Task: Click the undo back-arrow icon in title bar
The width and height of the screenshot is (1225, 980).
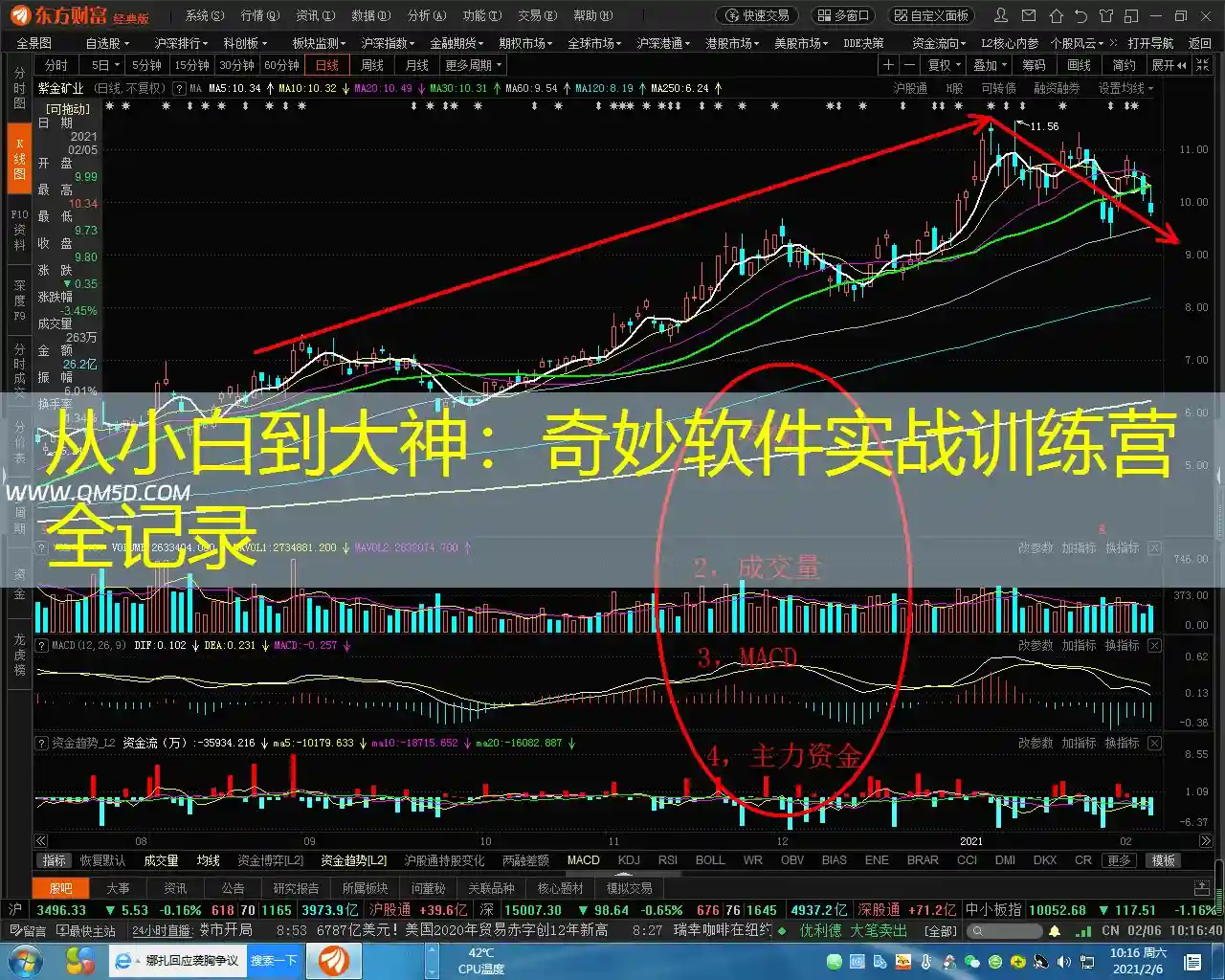Action: [1081, 15]
